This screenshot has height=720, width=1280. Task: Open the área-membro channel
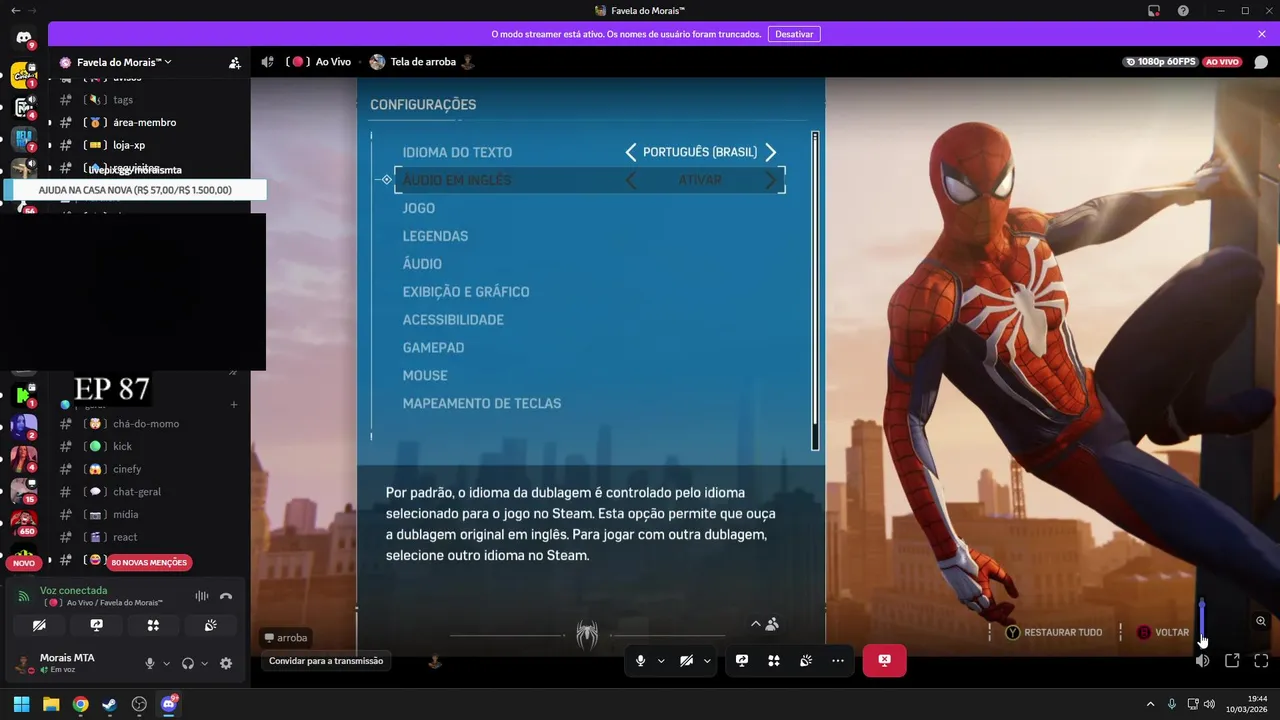coord(145,122)
